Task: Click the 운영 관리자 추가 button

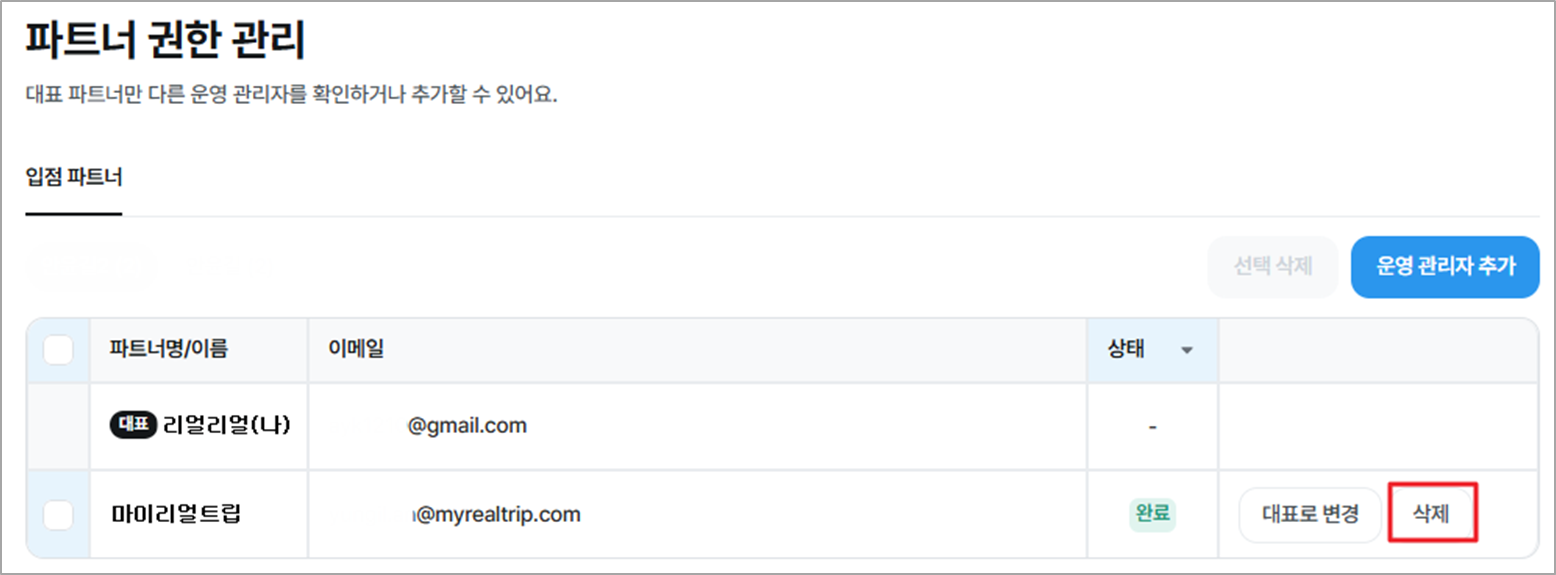Action: (x=1445, y=267)
